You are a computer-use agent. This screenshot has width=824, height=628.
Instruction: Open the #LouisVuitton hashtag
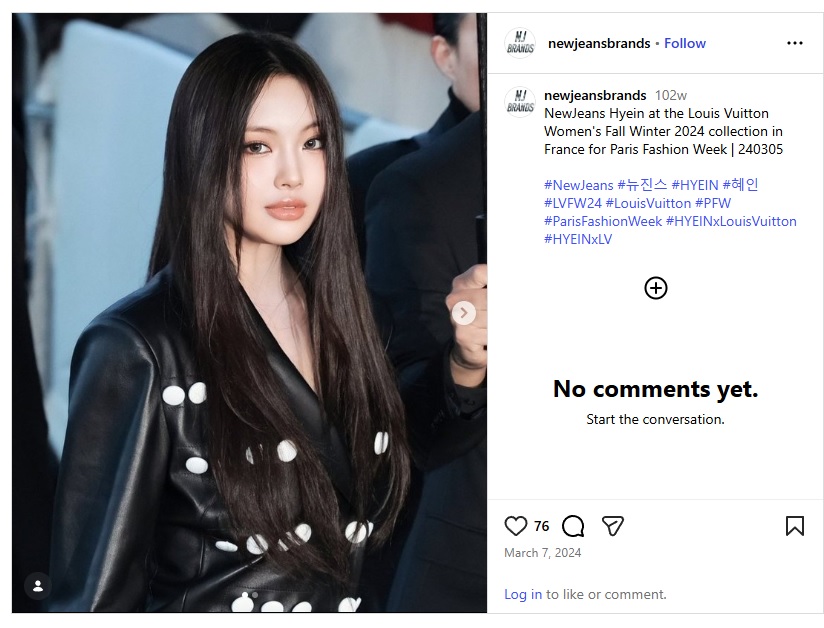pyautogui.click(x=648, y=203)
